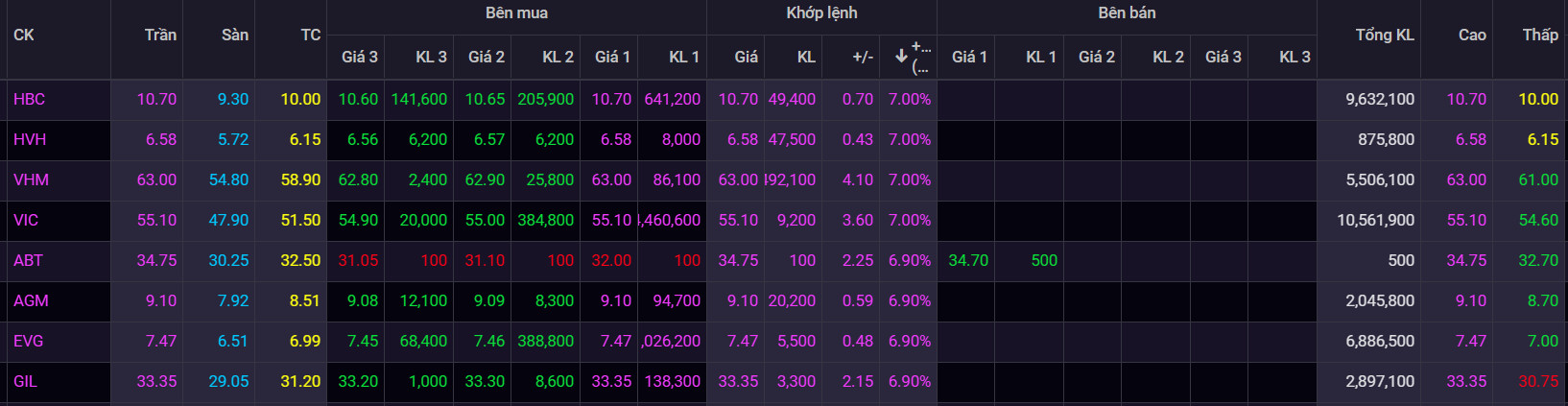The image size is (1568, 406).
Task: Click VHM change value 4.10
Action: [x=858, y=179]
